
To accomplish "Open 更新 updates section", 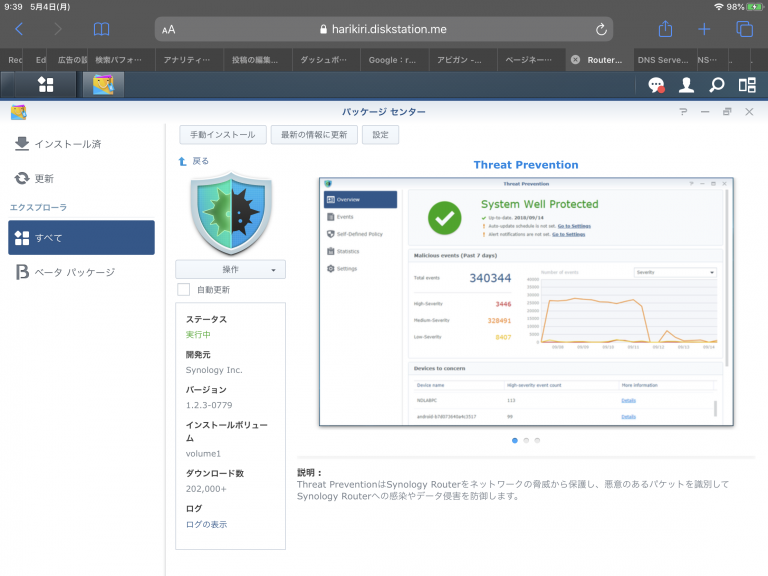I will tap(34, 178).
